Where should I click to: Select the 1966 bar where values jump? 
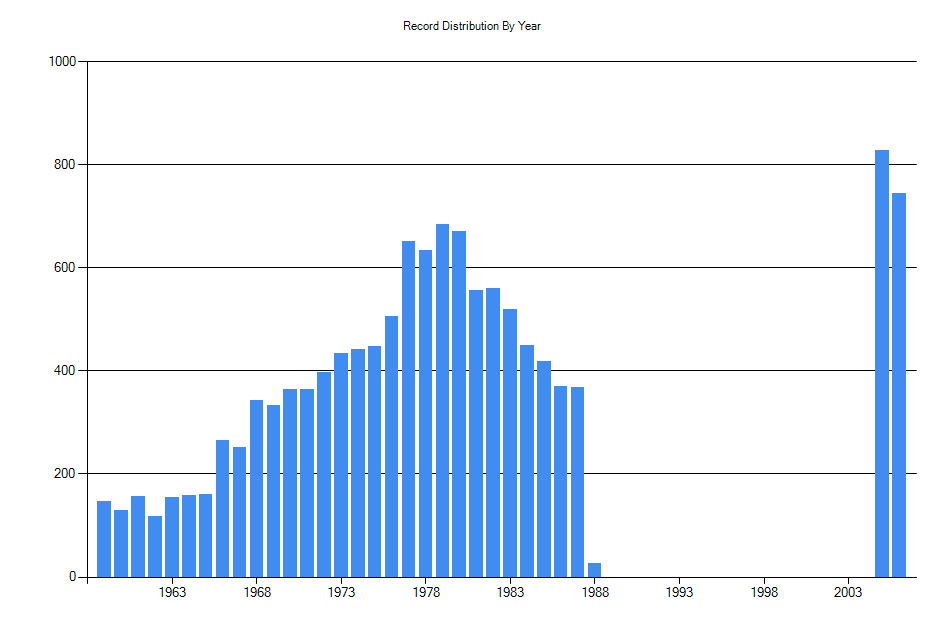click(x=222, y=509)
